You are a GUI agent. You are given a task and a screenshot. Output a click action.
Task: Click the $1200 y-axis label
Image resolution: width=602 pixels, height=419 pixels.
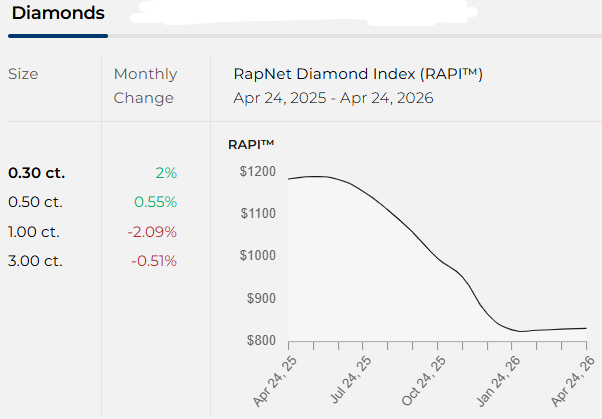pos(257,171)
